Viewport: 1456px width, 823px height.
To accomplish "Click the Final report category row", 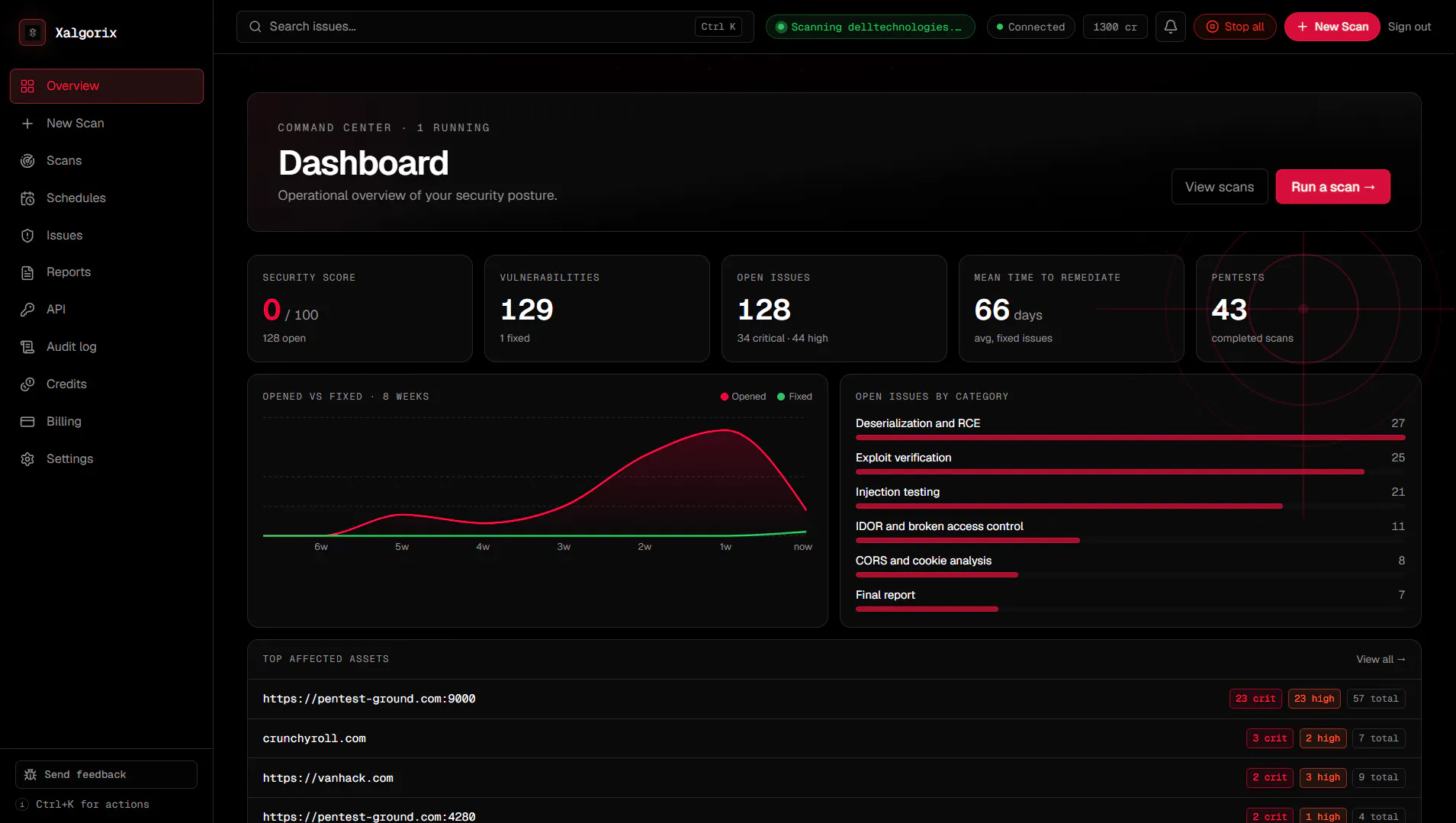I will click(1130, 601).
